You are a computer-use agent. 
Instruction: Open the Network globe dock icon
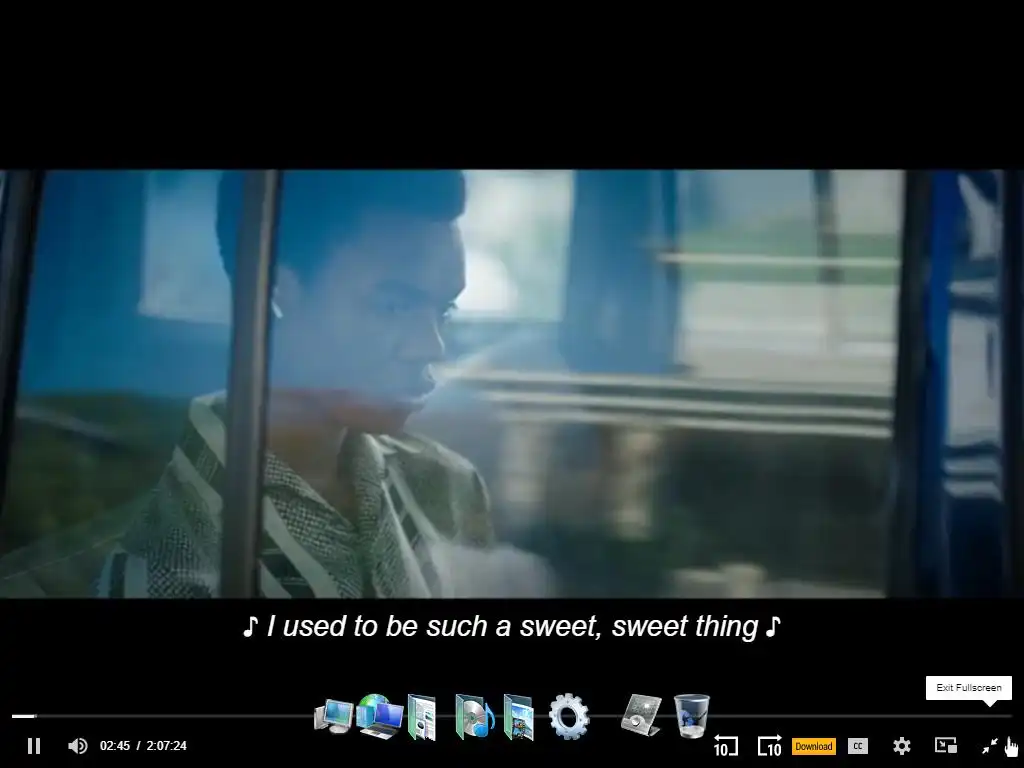point(380,716)
